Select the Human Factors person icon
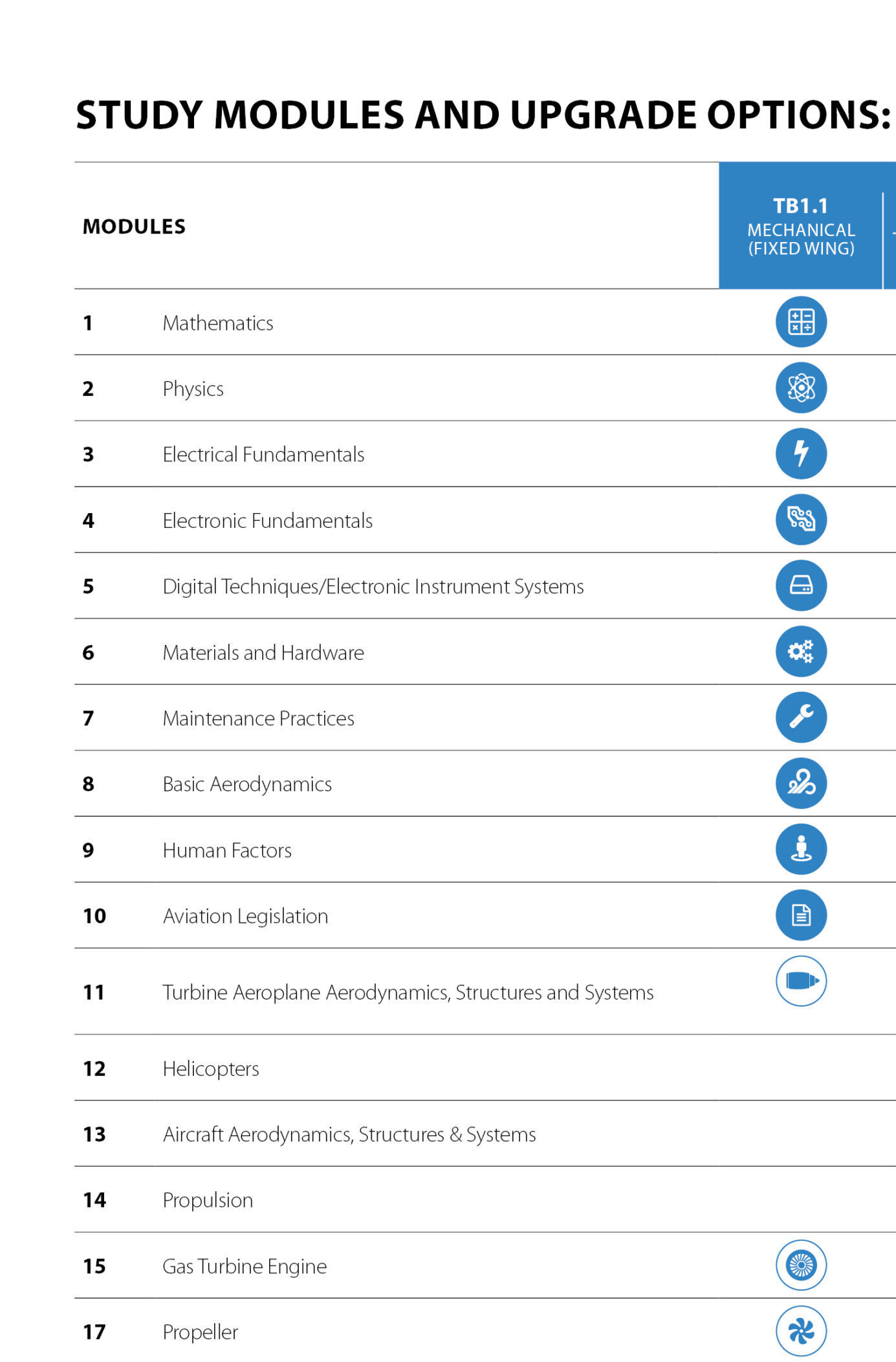 tap(801, 849)
